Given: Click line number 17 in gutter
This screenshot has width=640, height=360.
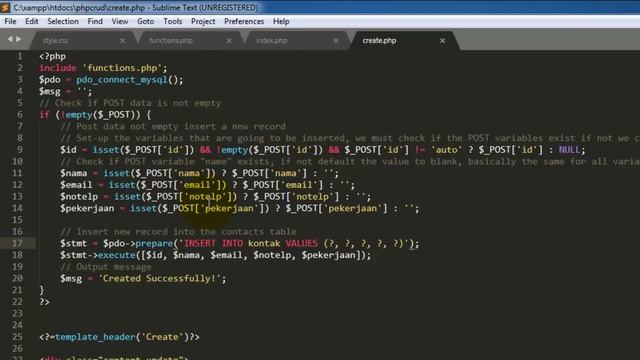Looking at the screenshot, I should (x=17, y=243).
